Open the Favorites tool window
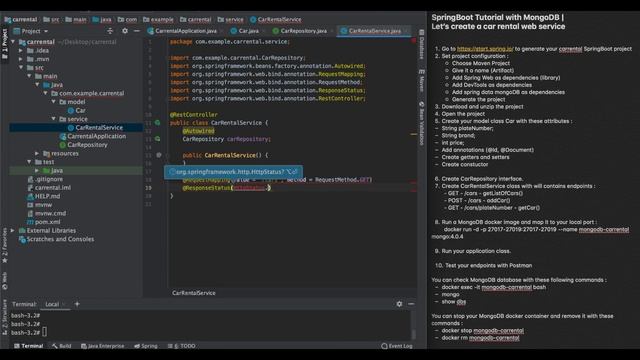 5,245
